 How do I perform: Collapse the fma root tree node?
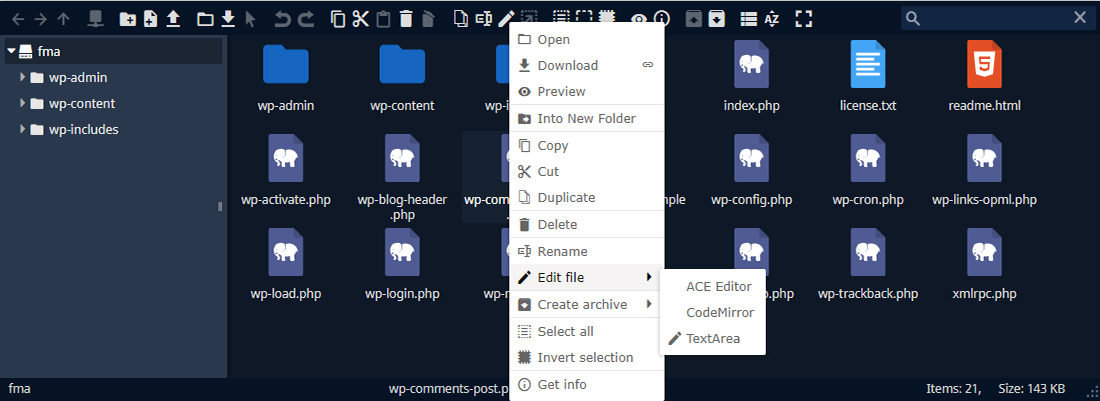11,51
